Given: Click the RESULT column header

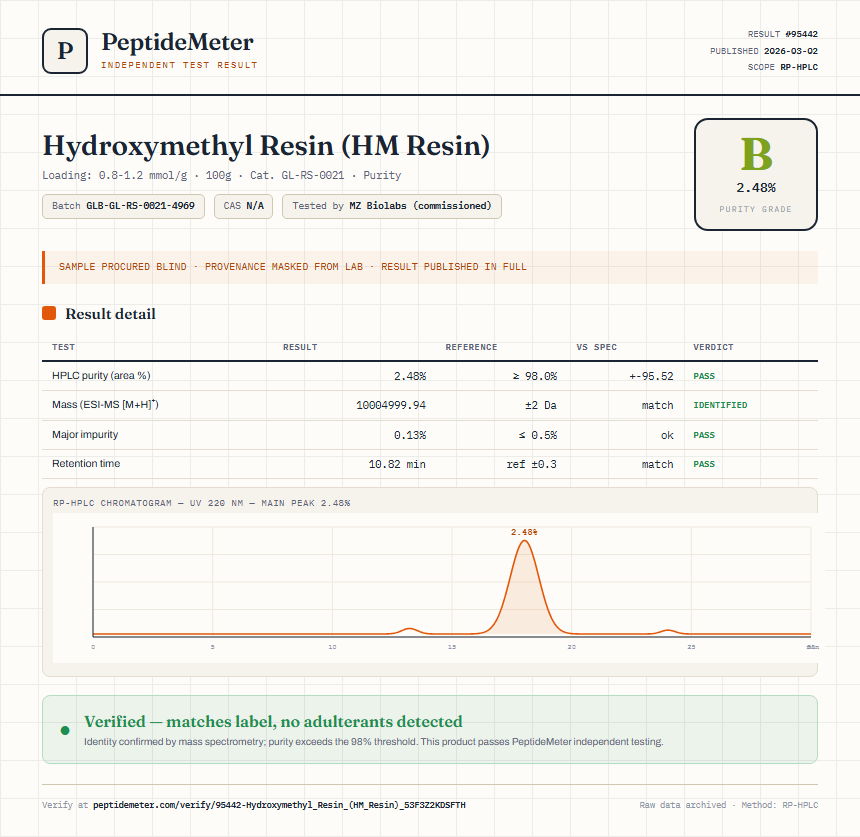Looking at the screenshot, I should click(300, 347).
